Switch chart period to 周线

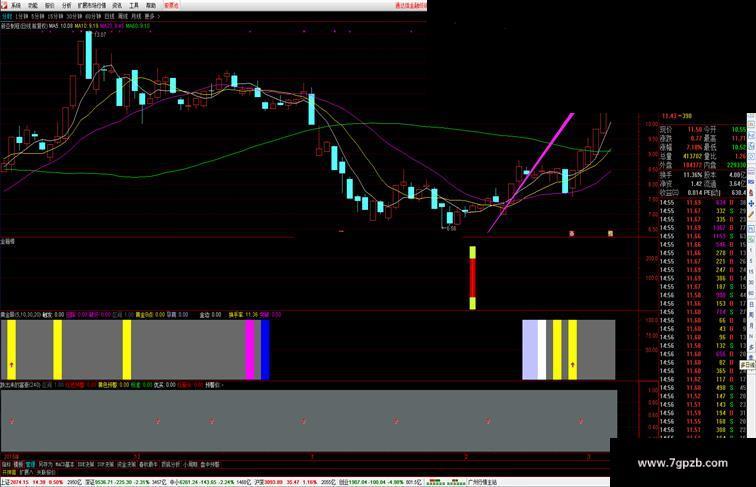[x=123, y=16]
